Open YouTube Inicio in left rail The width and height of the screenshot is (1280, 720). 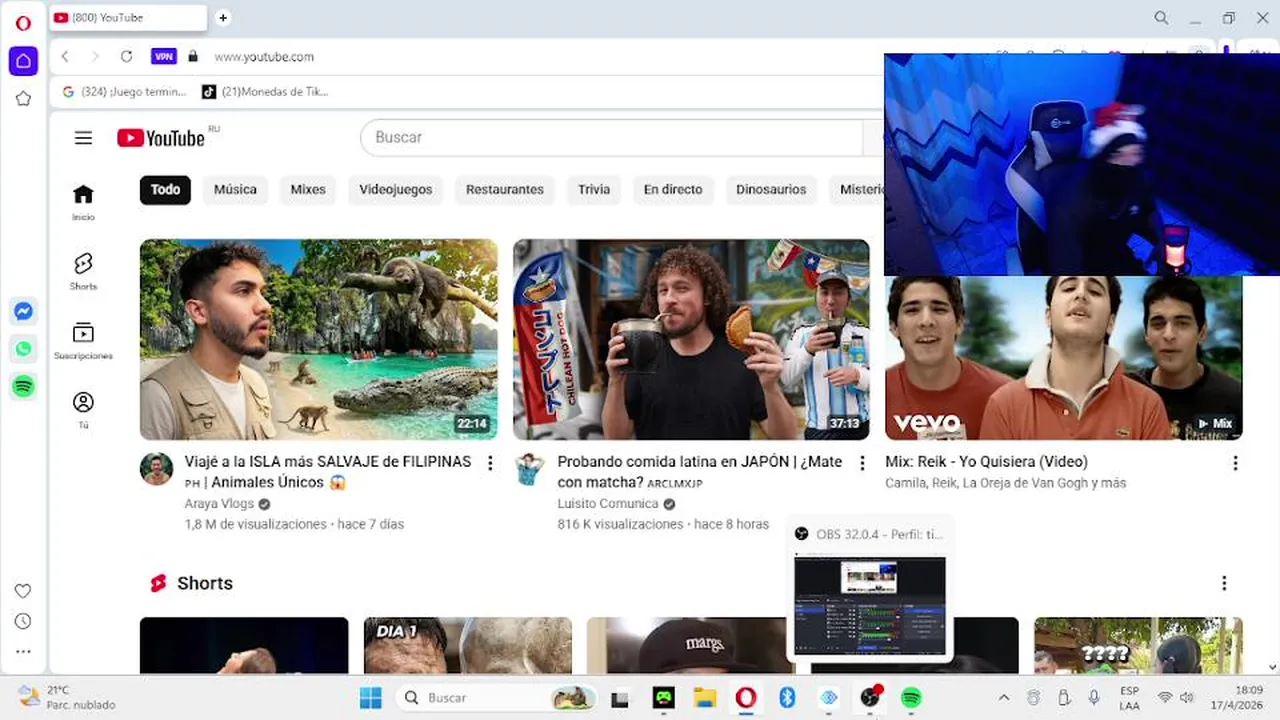83,202
